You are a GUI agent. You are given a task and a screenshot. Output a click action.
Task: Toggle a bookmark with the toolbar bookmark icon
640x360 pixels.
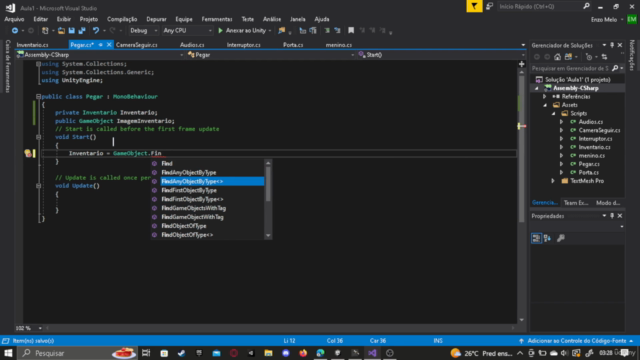click(x=351, y=31)
